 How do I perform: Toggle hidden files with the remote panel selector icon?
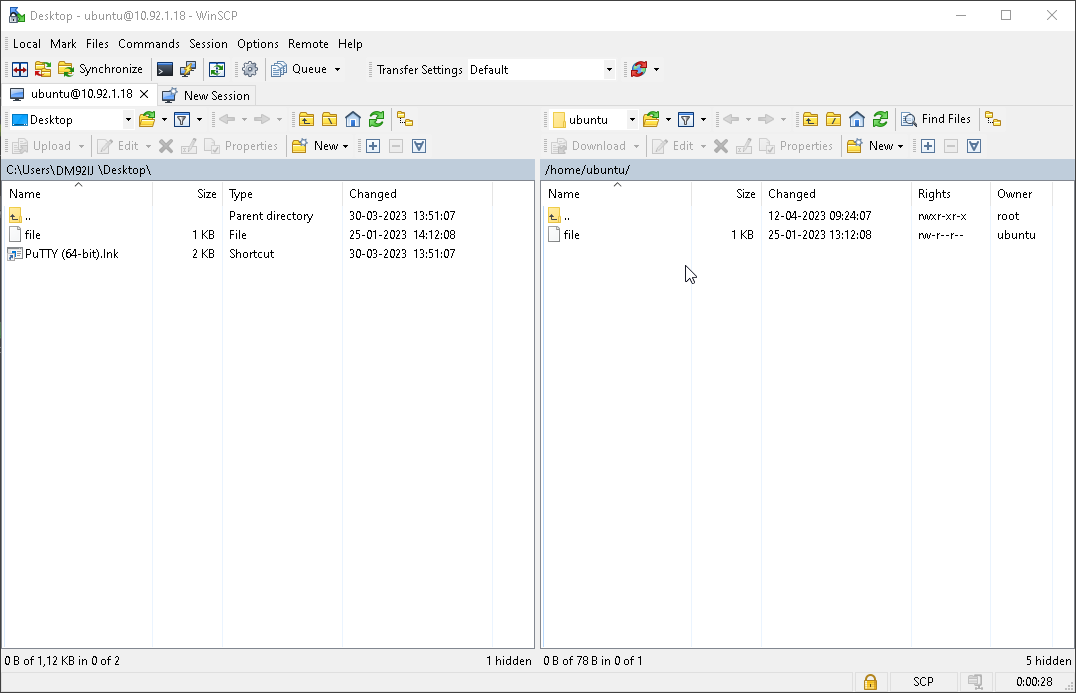(973, 146)
